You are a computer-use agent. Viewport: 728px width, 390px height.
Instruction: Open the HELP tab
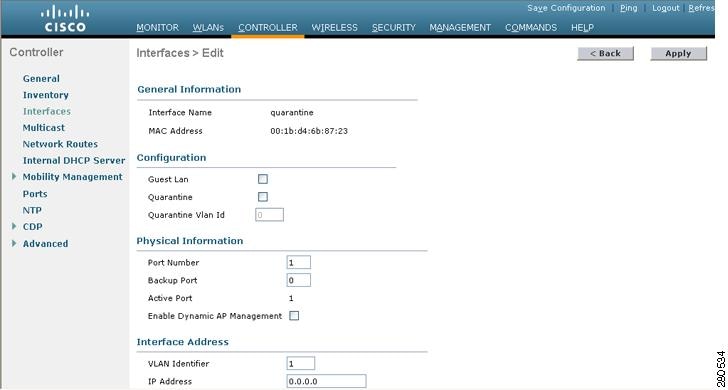(582, 27)
